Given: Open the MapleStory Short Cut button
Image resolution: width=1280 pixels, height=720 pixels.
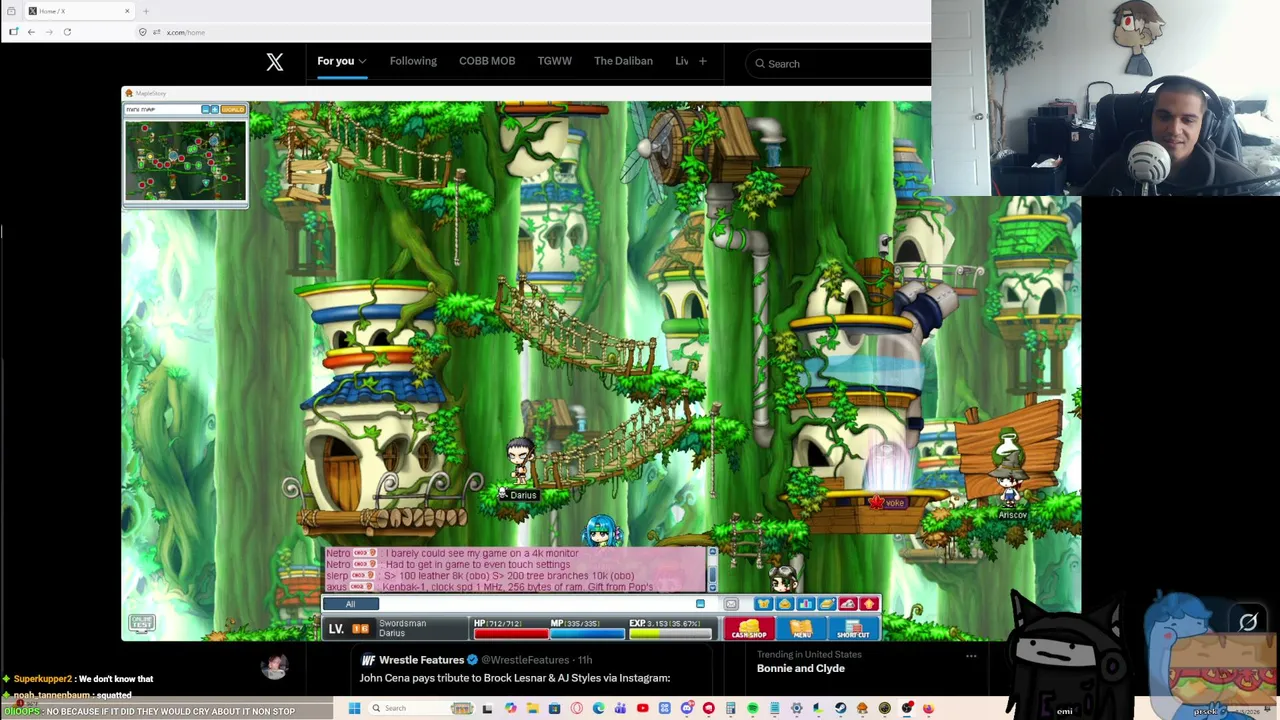Looking at the screenshot, I should click(x=853, y=629).
